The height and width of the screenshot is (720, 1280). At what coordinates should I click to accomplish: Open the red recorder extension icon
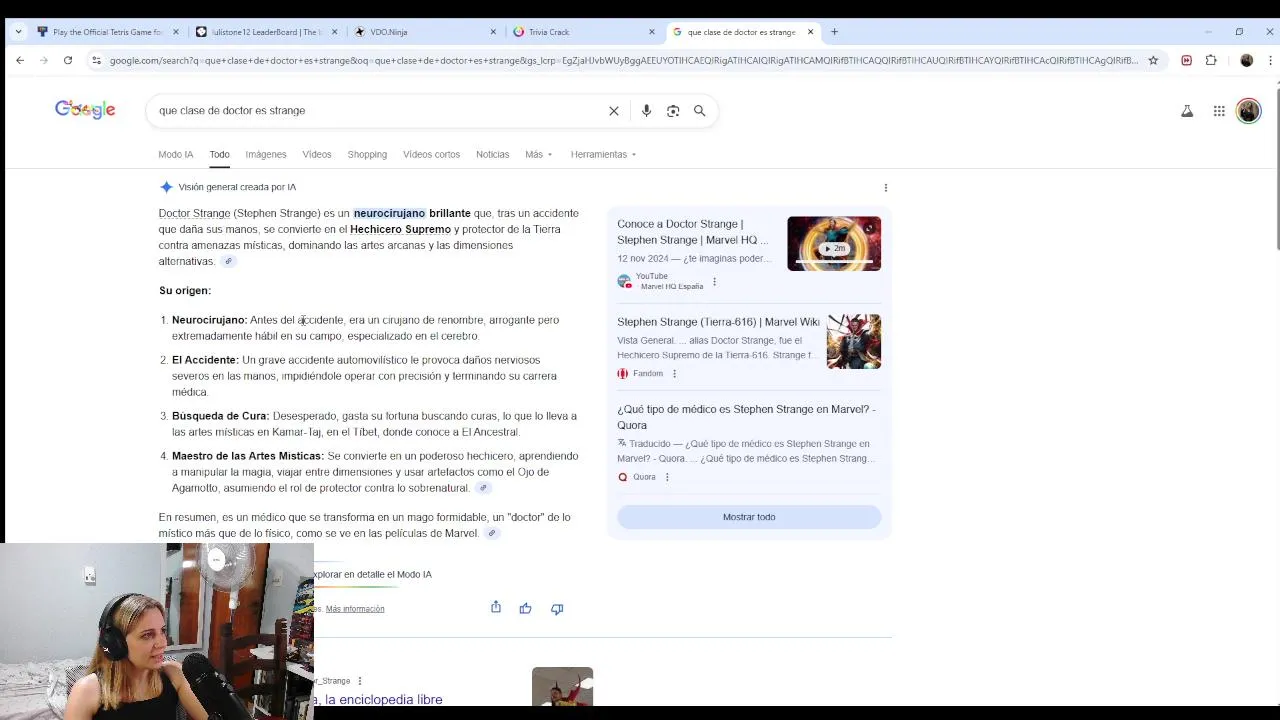tap(1187, 60)
